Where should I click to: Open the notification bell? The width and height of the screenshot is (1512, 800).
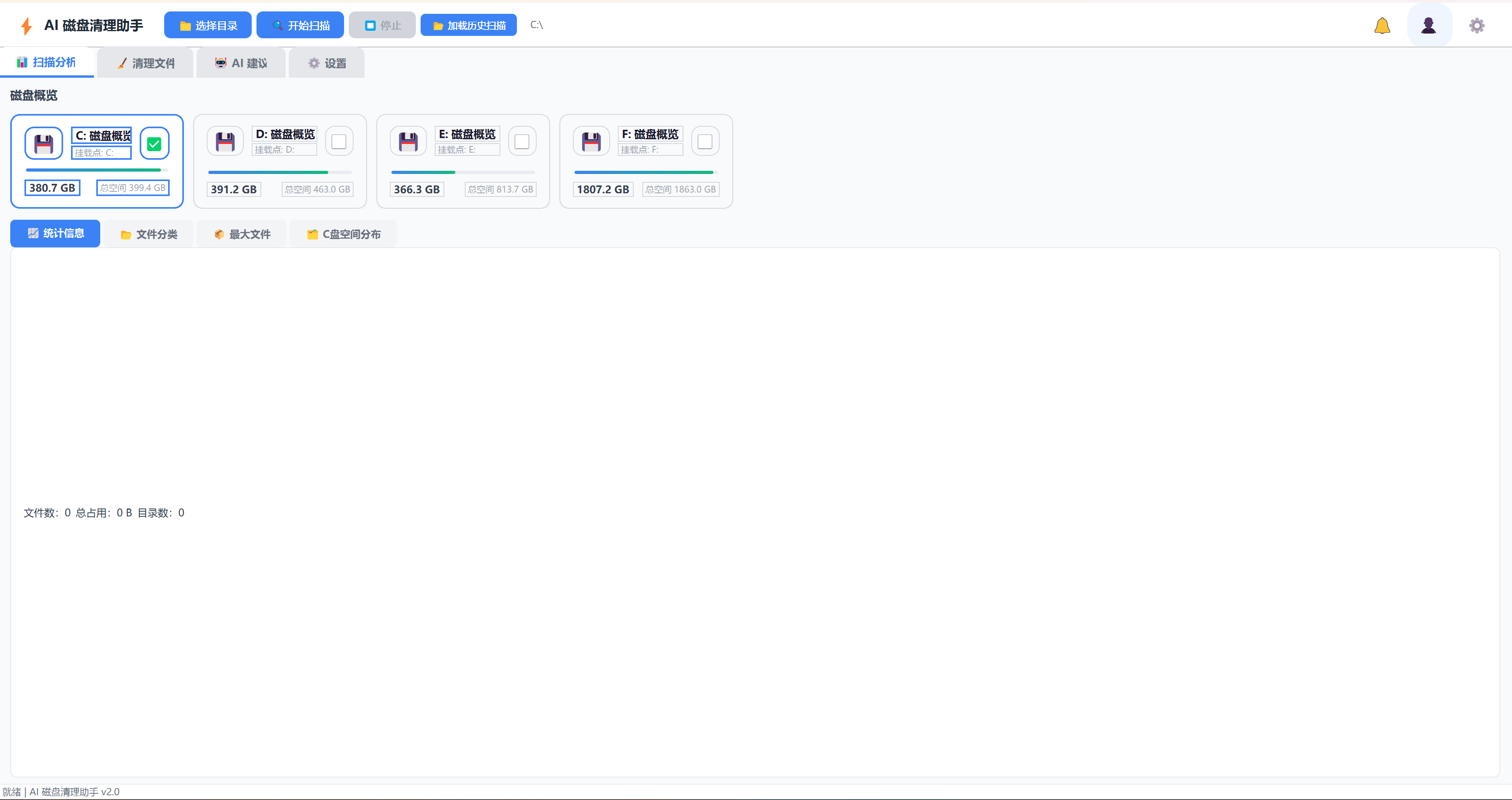(1382, 25)
